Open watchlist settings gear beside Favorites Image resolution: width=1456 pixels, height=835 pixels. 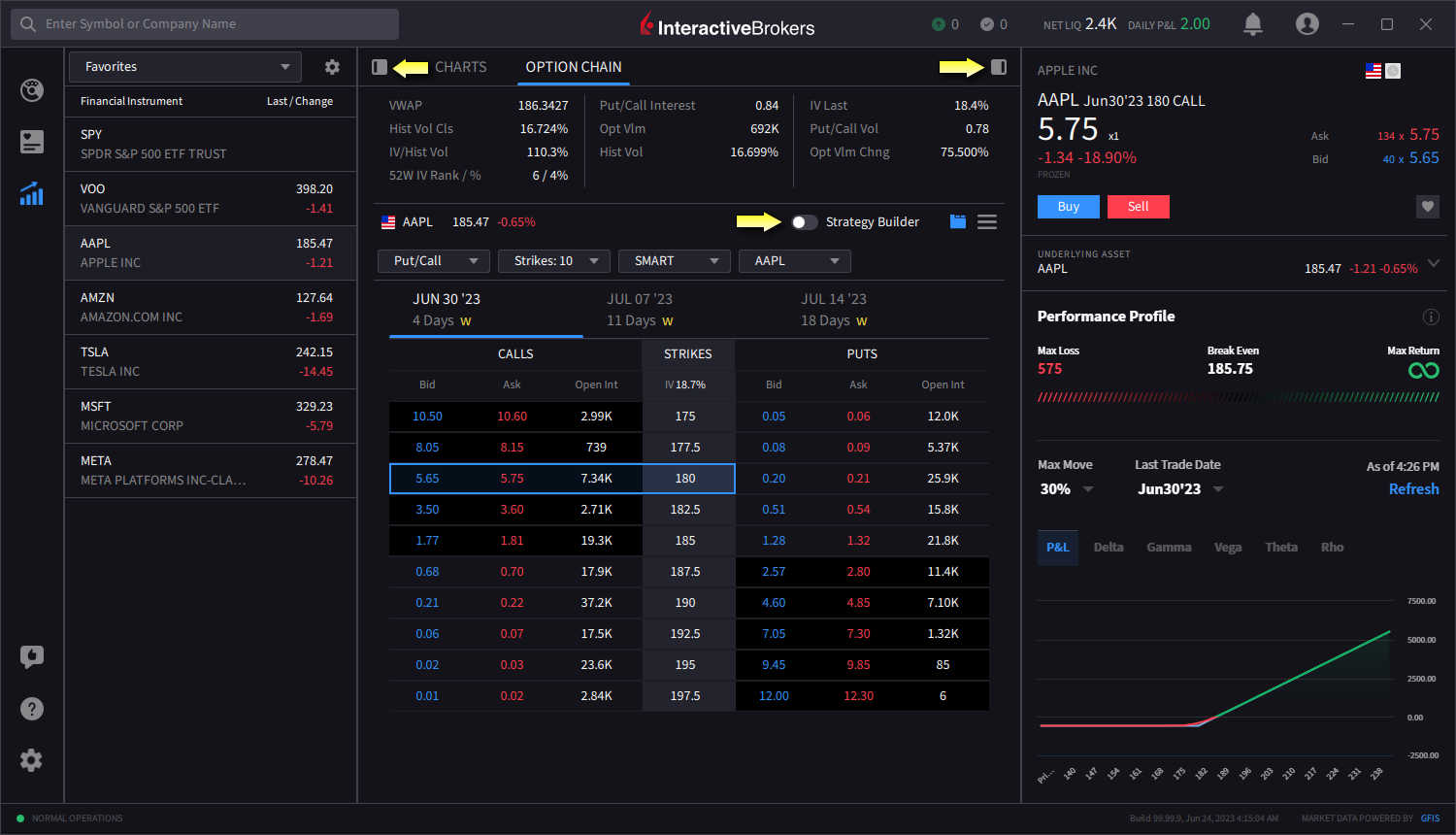332,67
